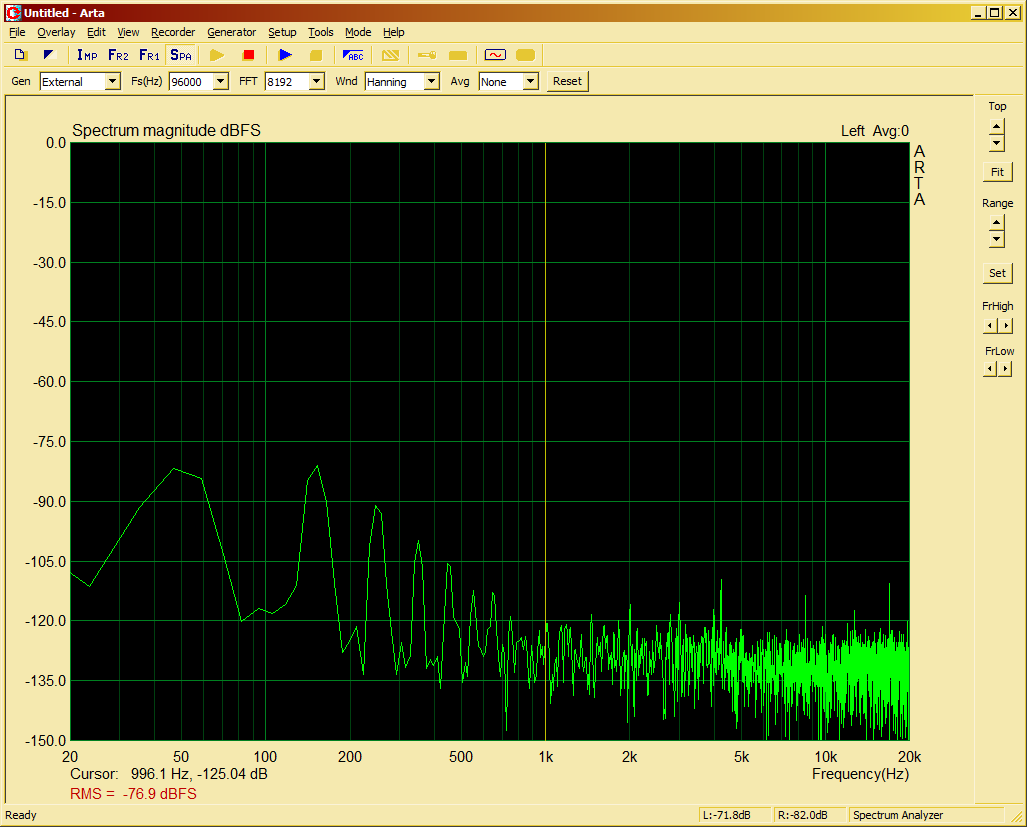Expand the Gen generator type dropdown
This screenshot has height=827, width=1027.
pyautogui.click(x=113, y=82)
